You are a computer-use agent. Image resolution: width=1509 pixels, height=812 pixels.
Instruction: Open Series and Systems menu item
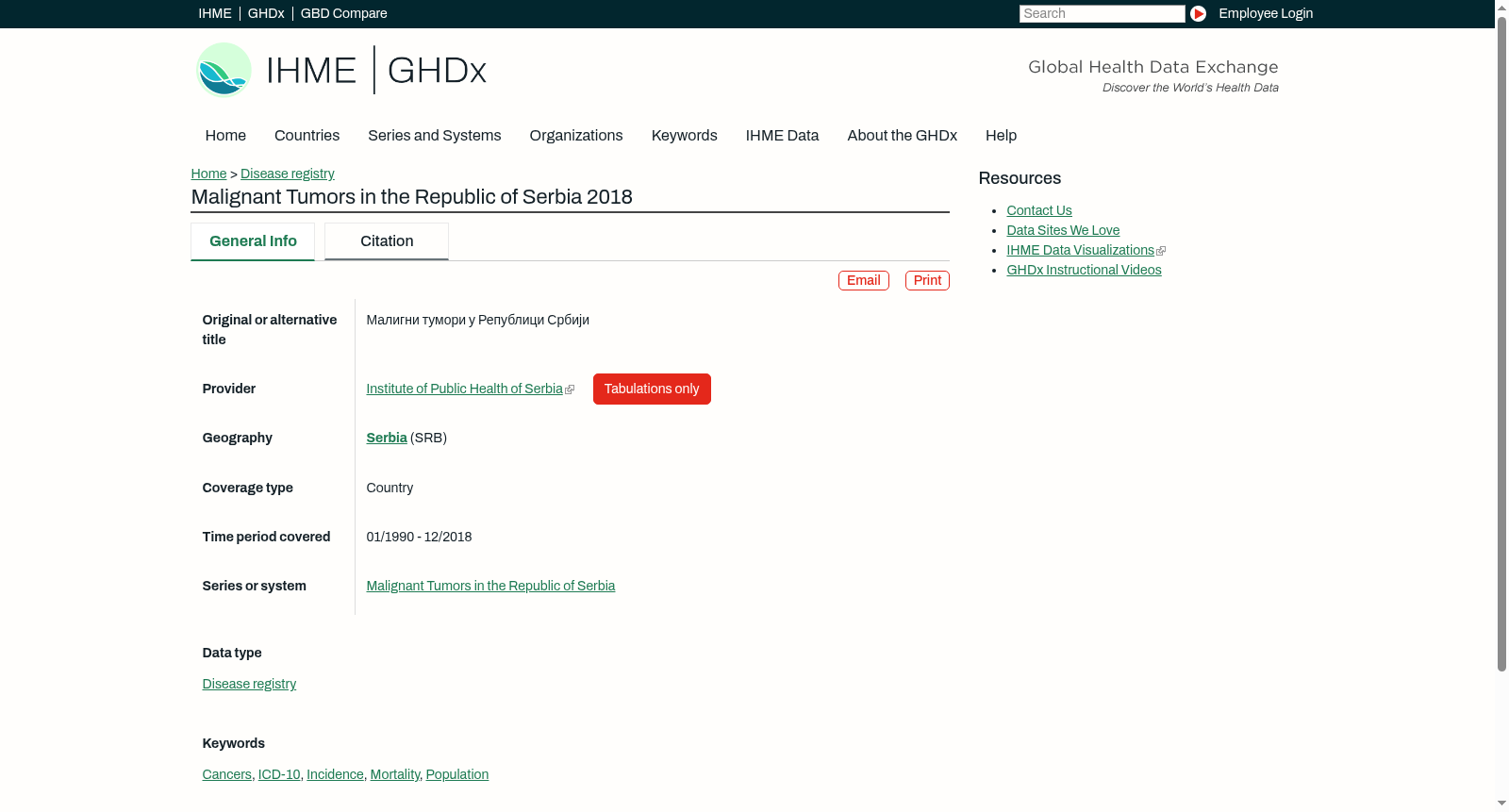click(434, 135)
